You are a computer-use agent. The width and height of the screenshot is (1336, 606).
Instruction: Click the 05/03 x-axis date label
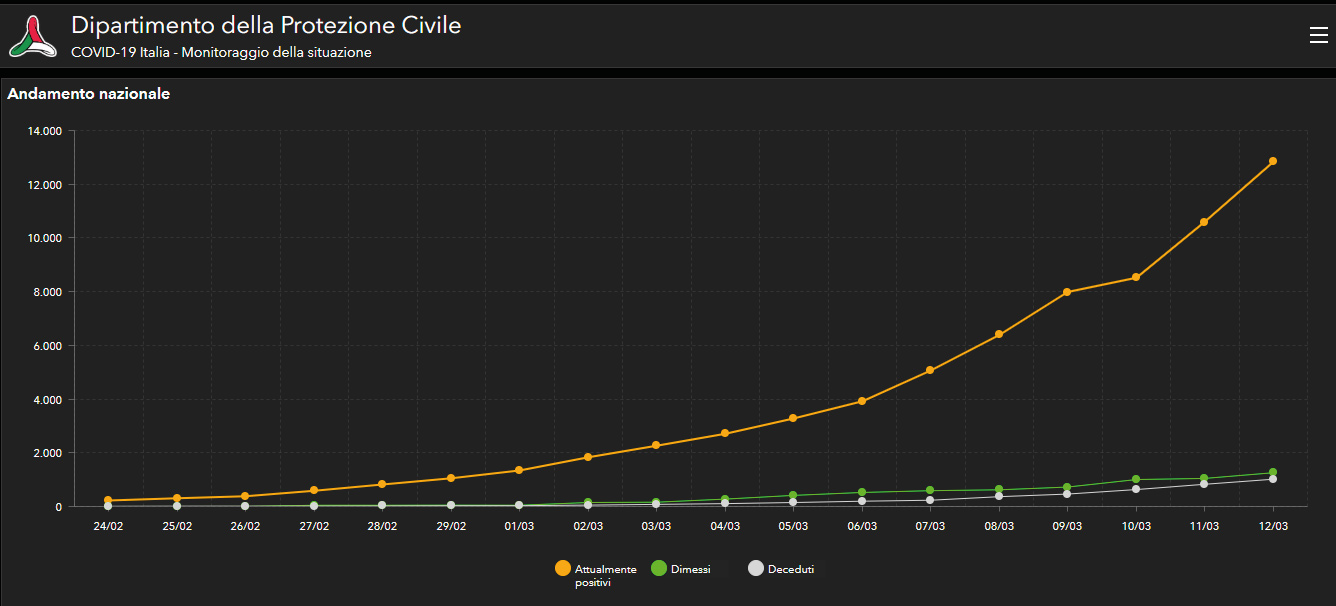(x=793, y=526)
